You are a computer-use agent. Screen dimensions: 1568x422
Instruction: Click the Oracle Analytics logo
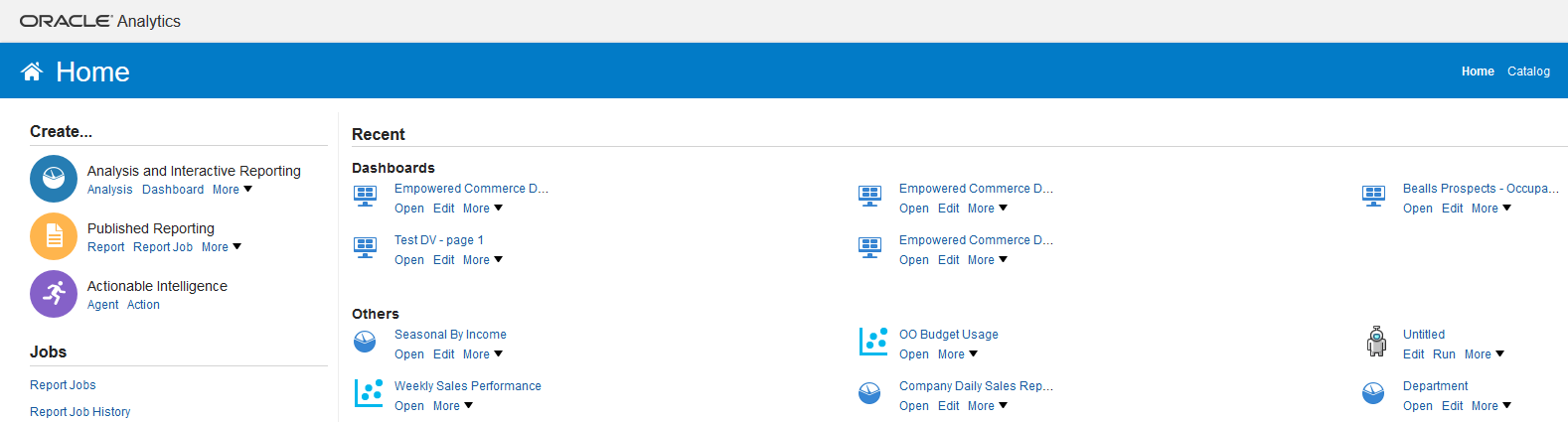point(100,21)
